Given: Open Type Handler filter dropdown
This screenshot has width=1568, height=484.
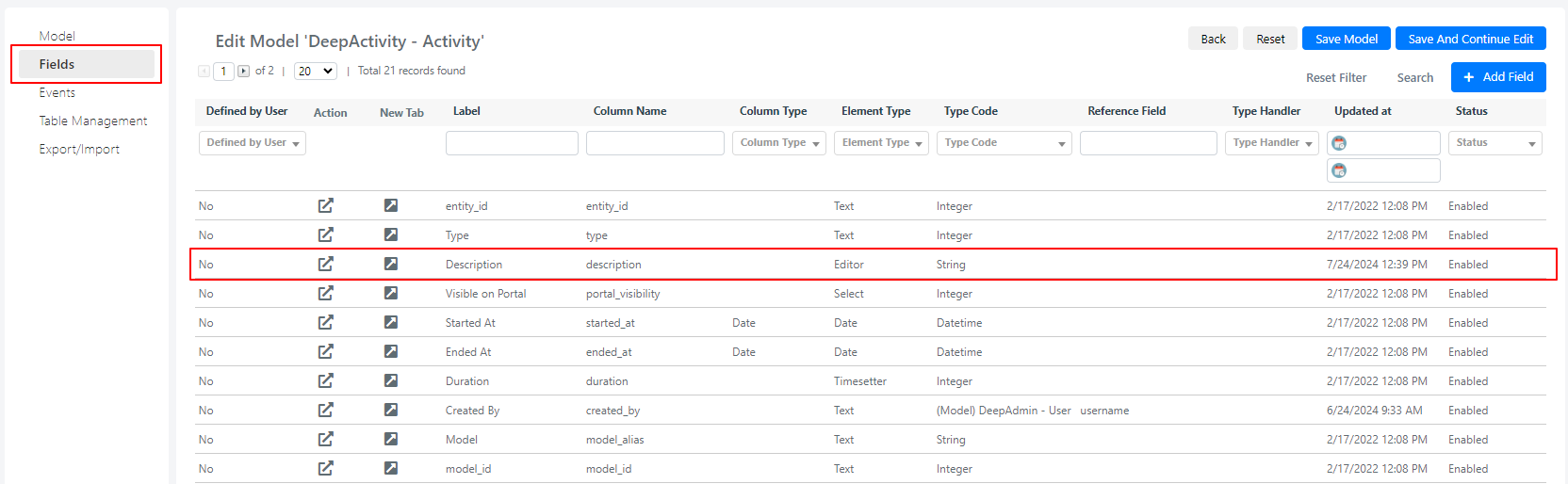Looking at the screenshot, I should click(1272, 143).
